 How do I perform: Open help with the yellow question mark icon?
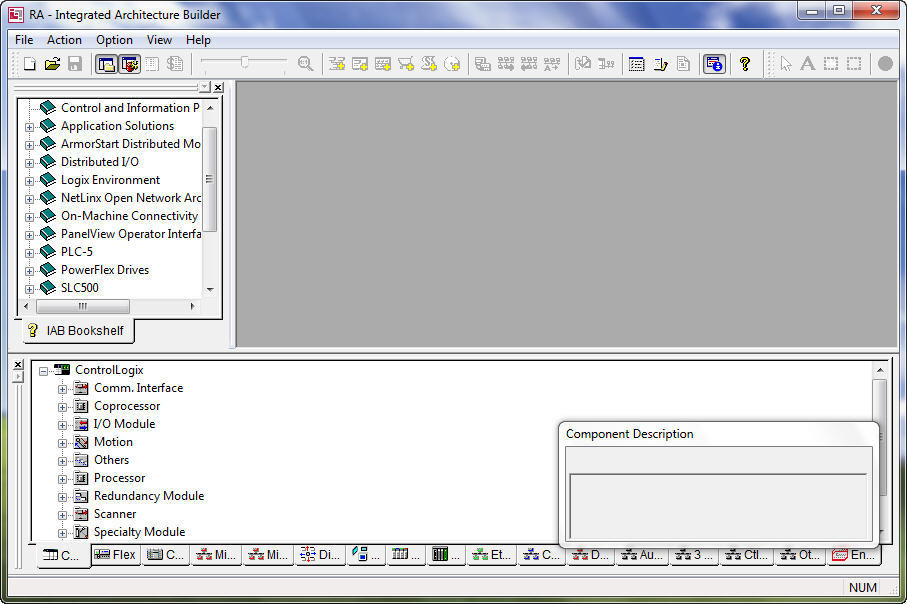point(745,64)
